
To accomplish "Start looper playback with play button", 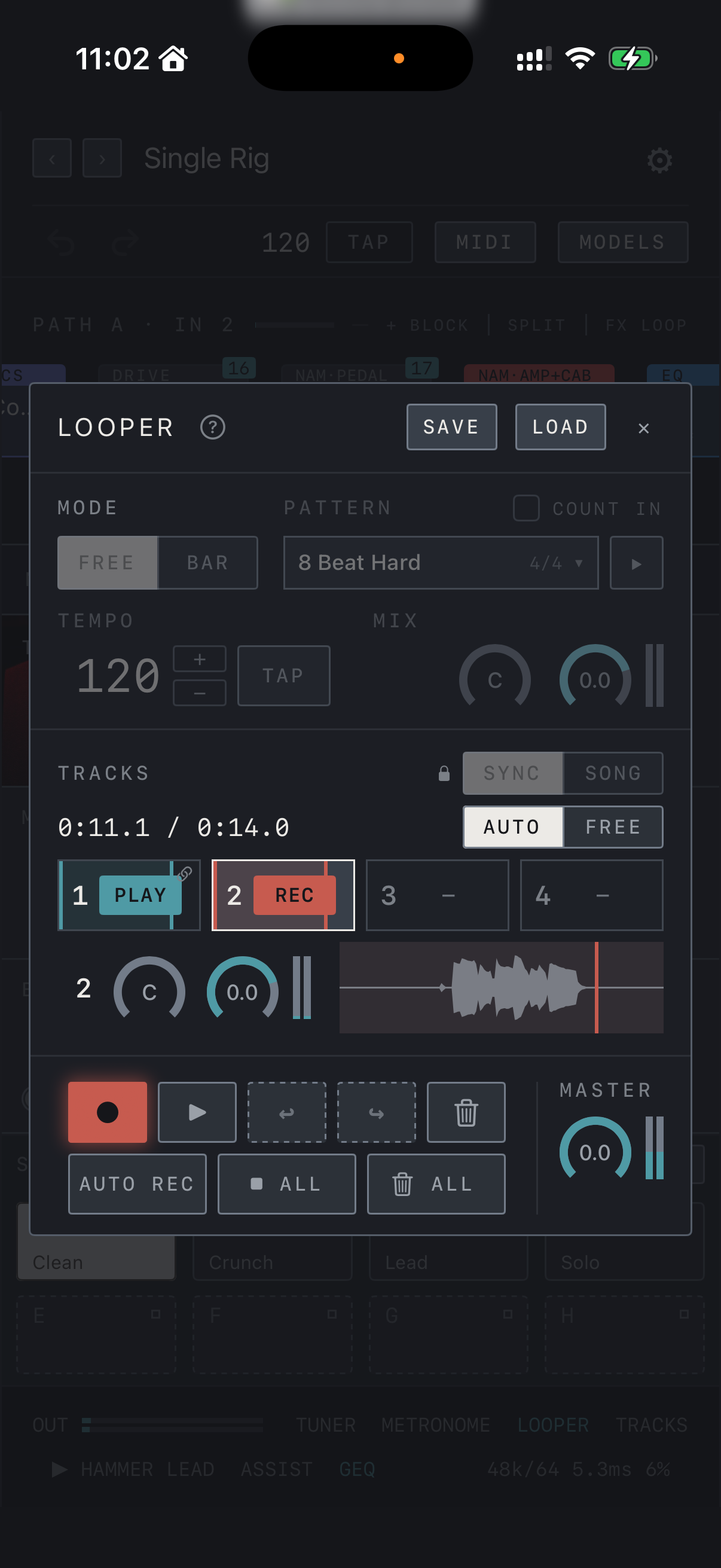I will tap(197, 1112).
